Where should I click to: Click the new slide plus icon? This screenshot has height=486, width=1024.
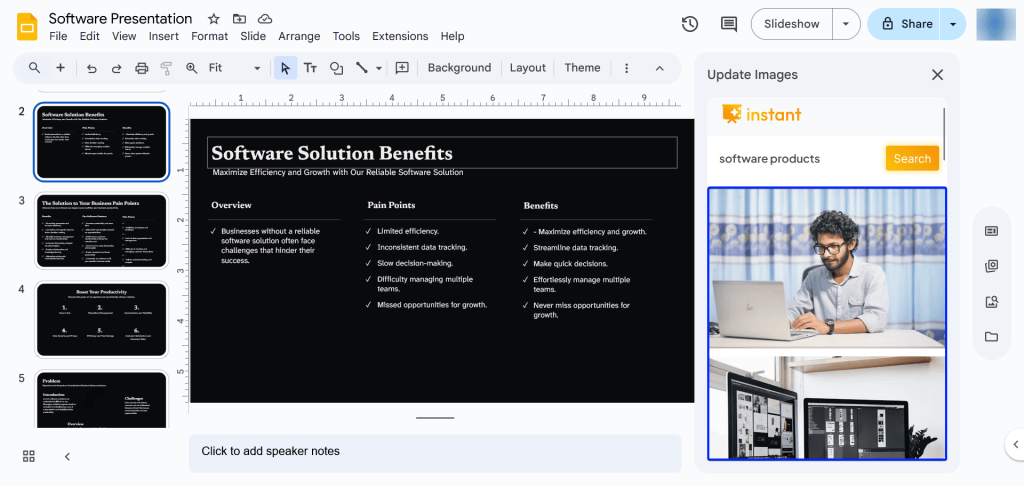coord(60,68)
